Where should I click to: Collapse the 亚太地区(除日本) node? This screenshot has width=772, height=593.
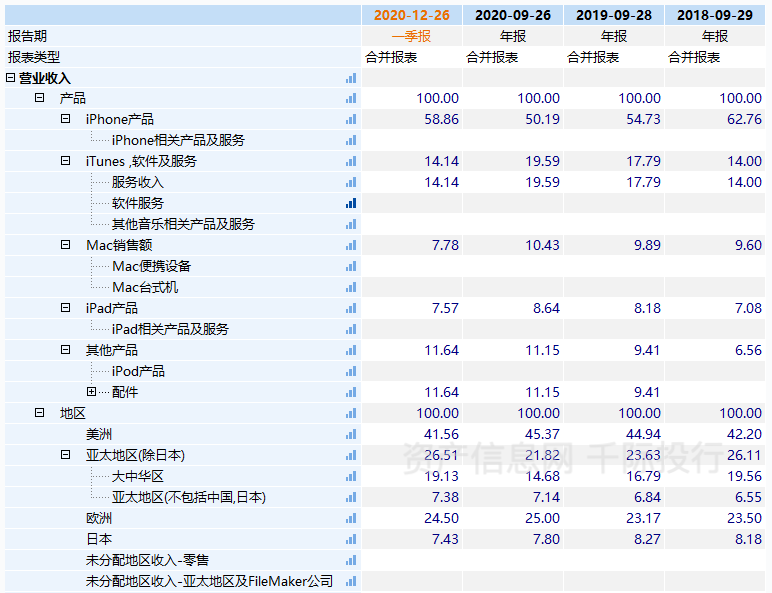pyautogui.click(x=65, y=454)
